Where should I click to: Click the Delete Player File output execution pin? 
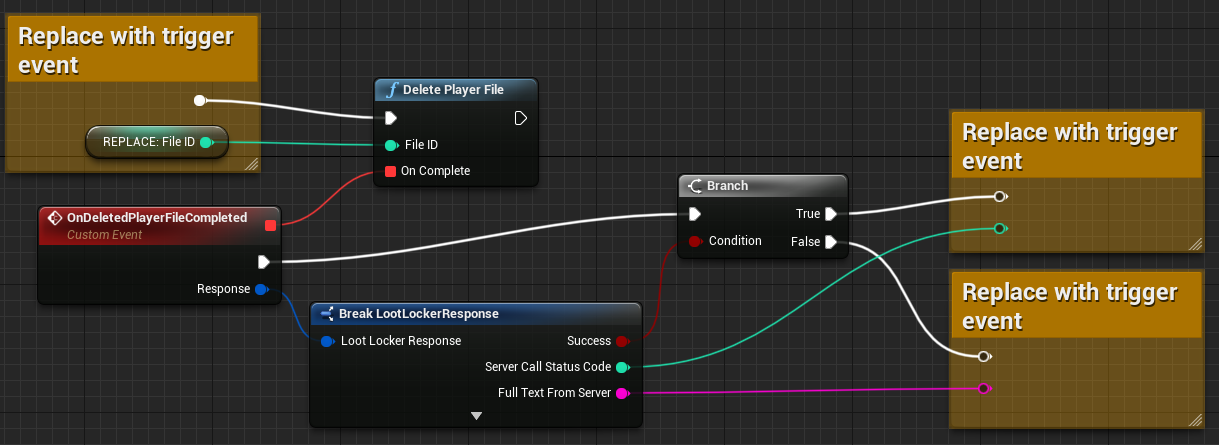click(x=520, y=118)
